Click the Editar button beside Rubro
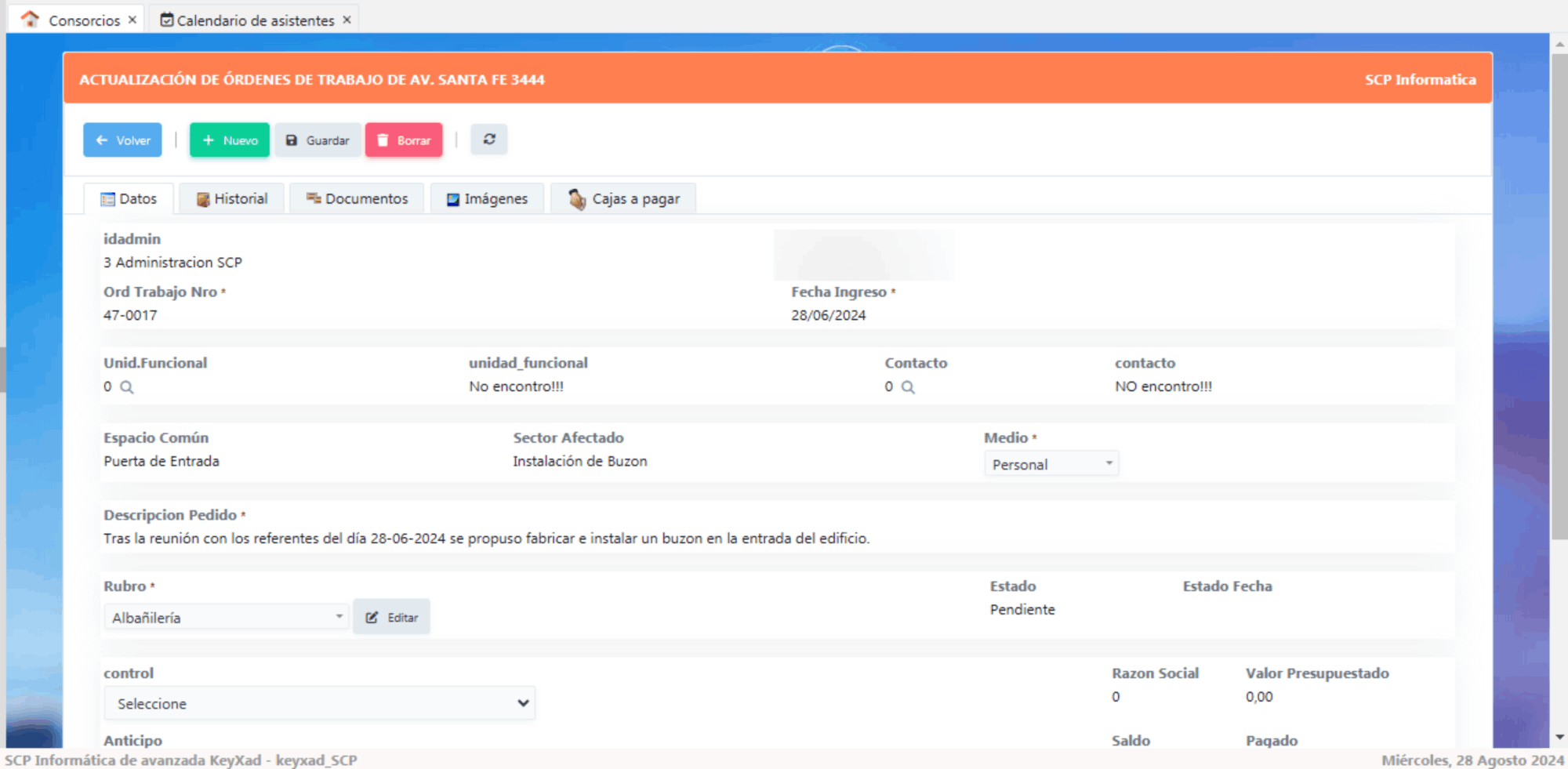Screen dimensions: 1568x769 pyautogui.click(x=391, y=617)
